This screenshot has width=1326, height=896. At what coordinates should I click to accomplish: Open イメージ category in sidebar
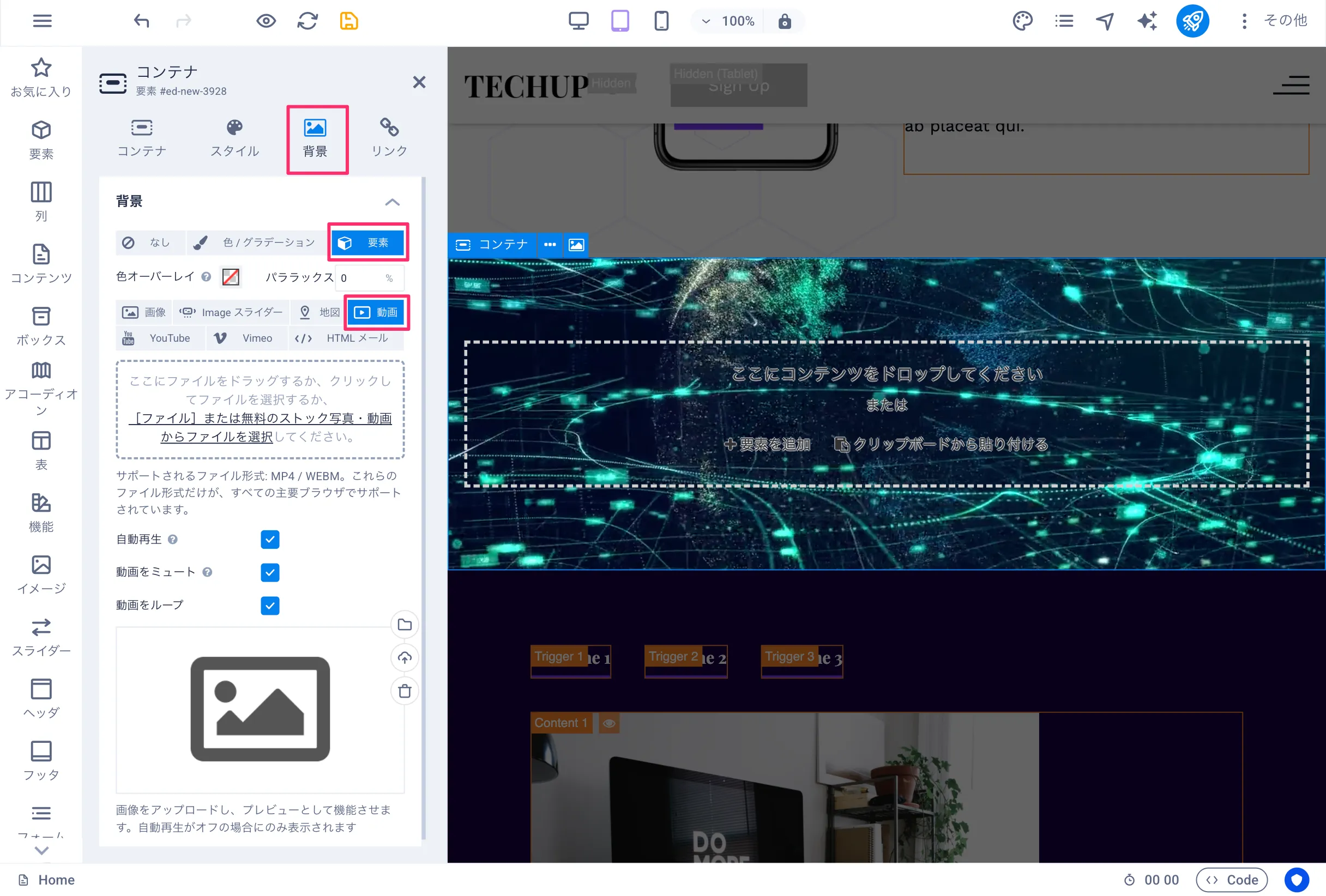[x=41, y=574]
